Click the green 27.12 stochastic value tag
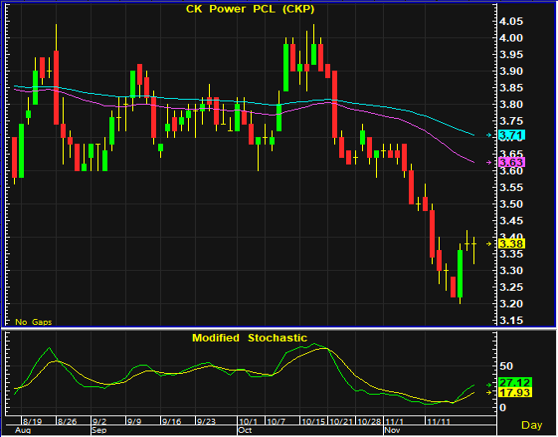 pyautogui.click(x=515, y=383)
